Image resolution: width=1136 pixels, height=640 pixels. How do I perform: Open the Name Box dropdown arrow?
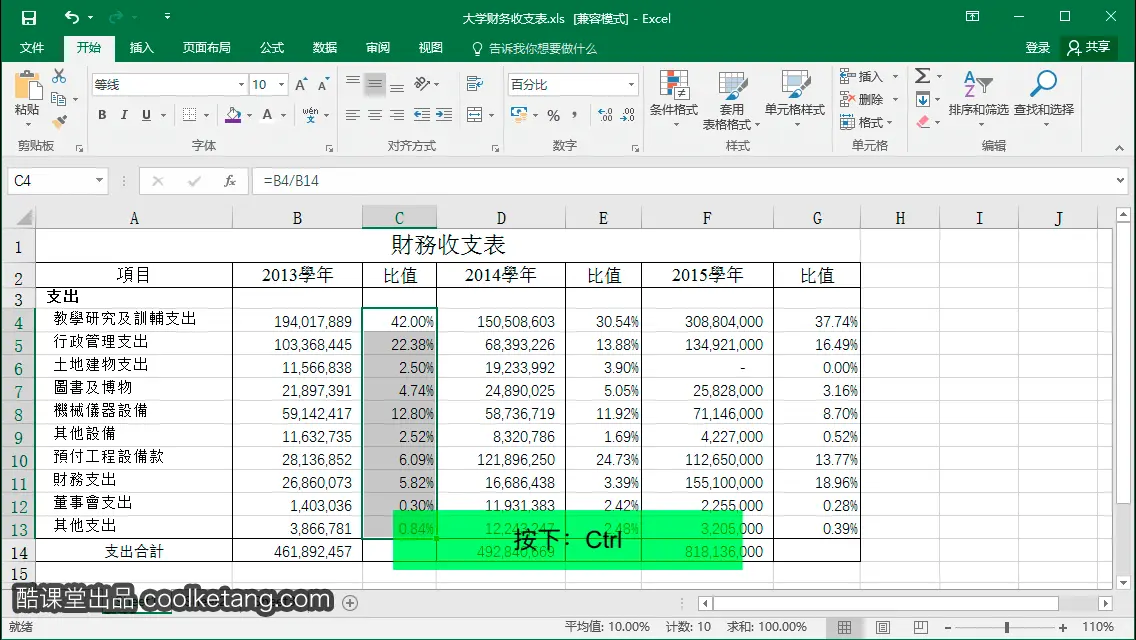pyautogui.click(x=99, y=180)
